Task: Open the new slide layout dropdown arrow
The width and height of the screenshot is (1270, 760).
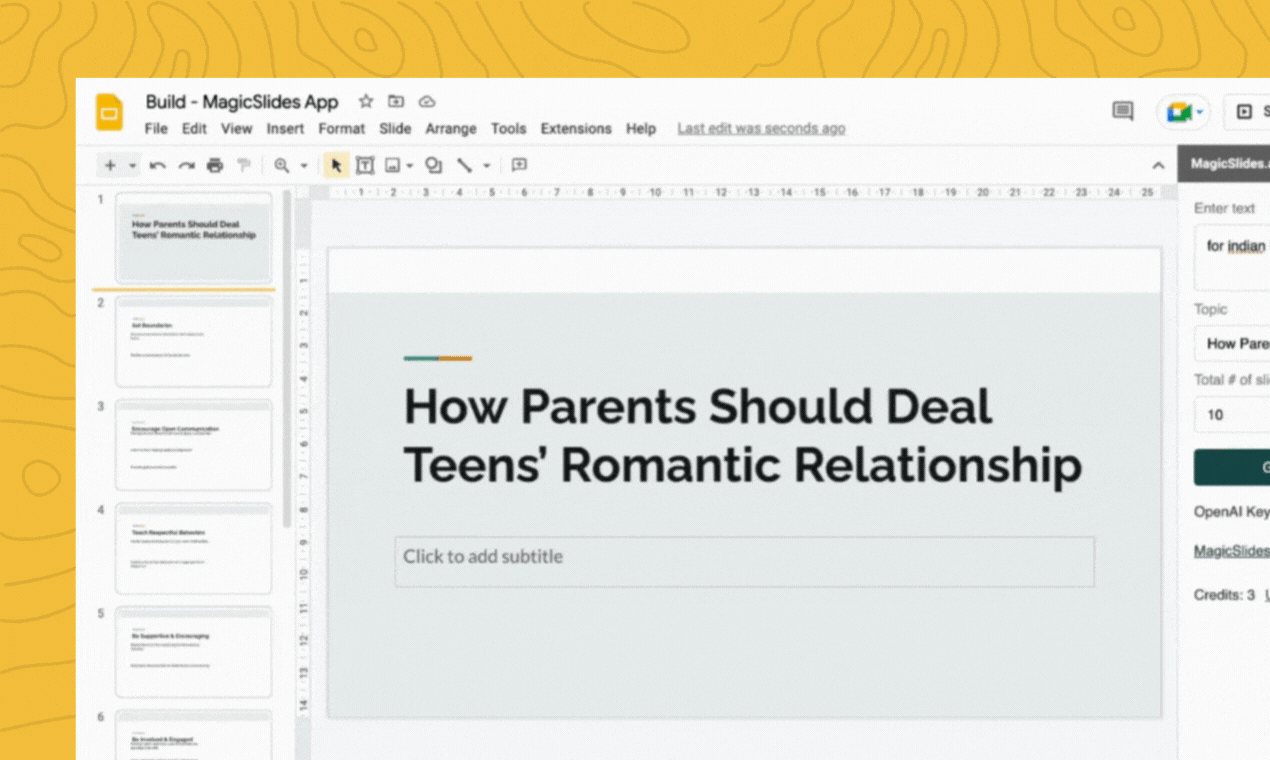Action: (132, 166)
